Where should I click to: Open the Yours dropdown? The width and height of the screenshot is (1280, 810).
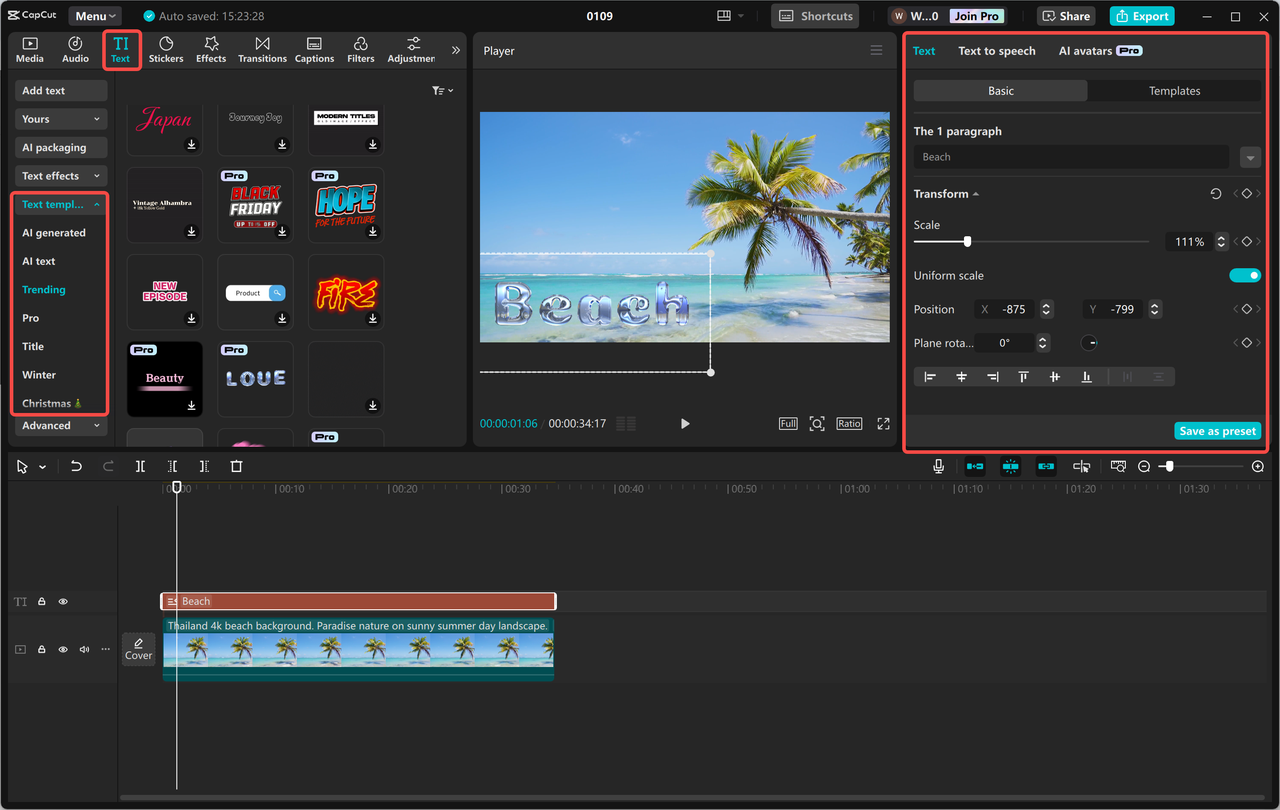pyautogui.click(x=60, y=119)
